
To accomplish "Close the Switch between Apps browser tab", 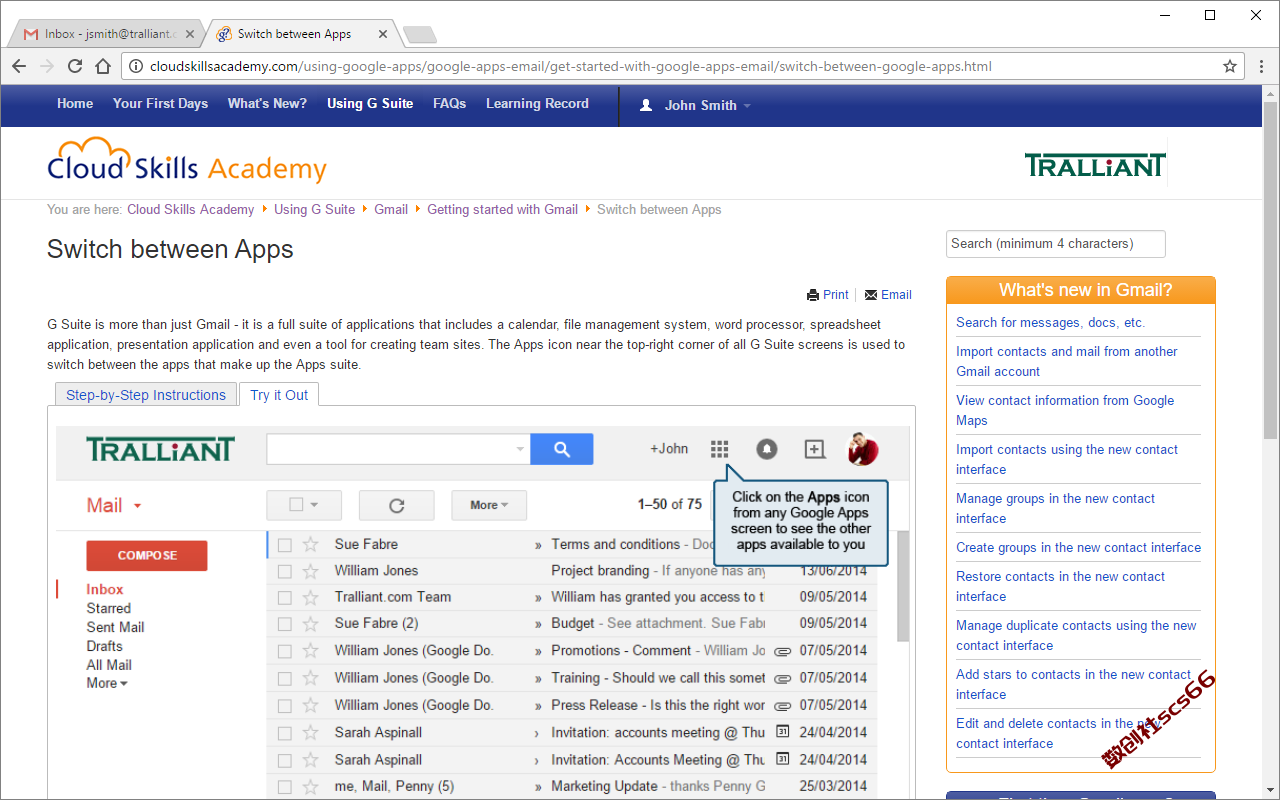I will 383,34.
